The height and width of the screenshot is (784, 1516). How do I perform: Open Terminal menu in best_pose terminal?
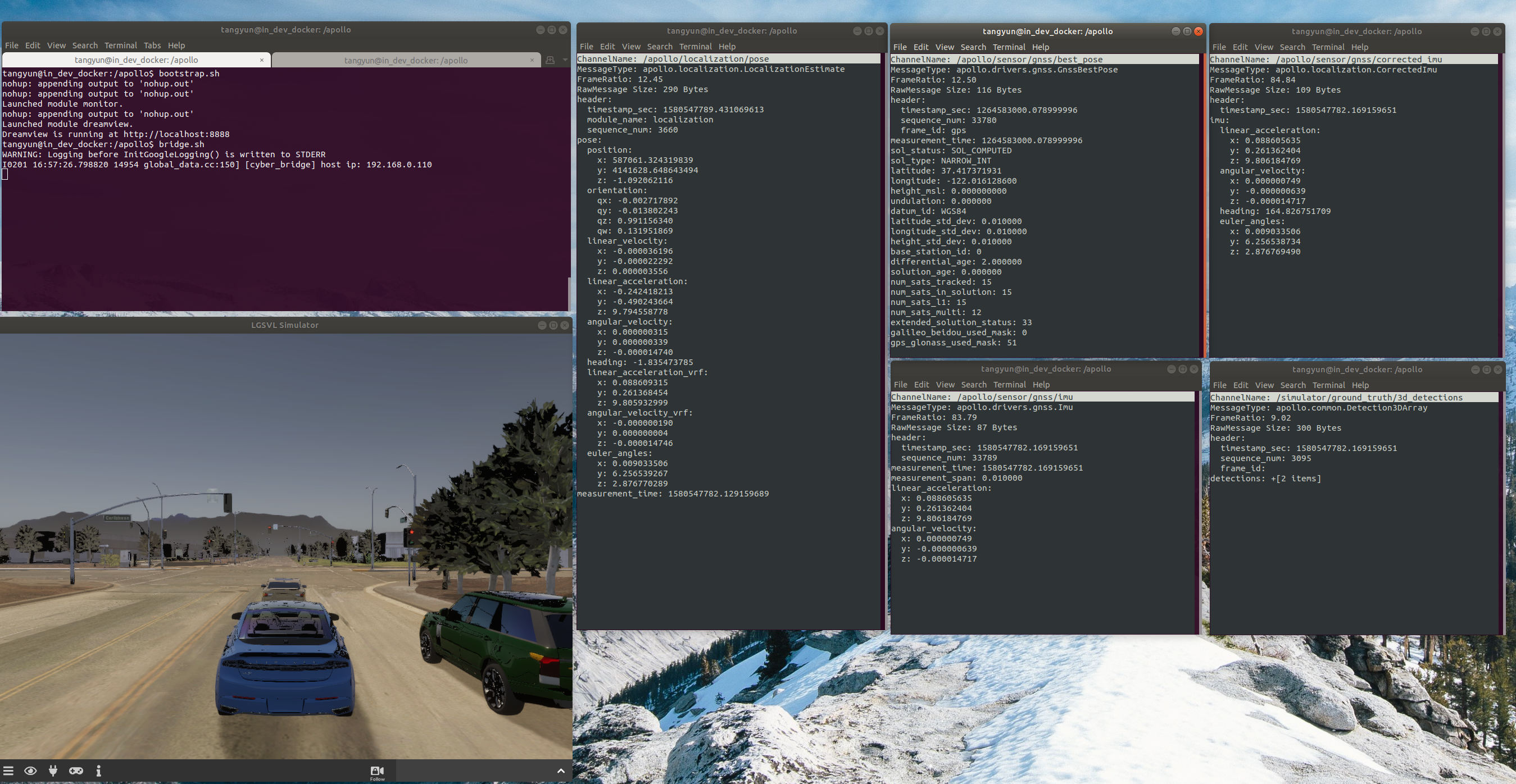click(1009, 47)
